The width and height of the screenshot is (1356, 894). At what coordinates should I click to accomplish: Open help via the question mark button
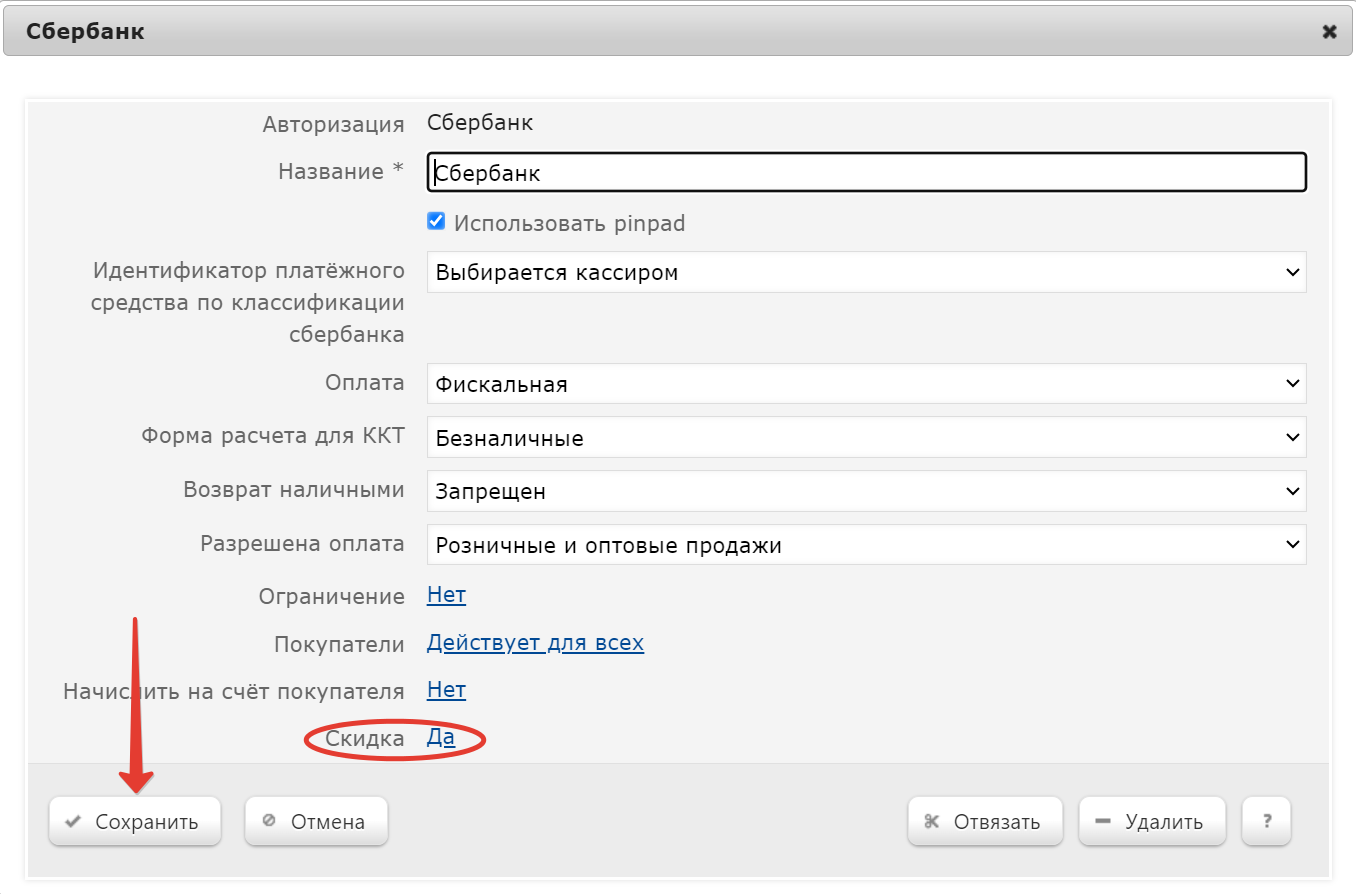point(1266,822)
